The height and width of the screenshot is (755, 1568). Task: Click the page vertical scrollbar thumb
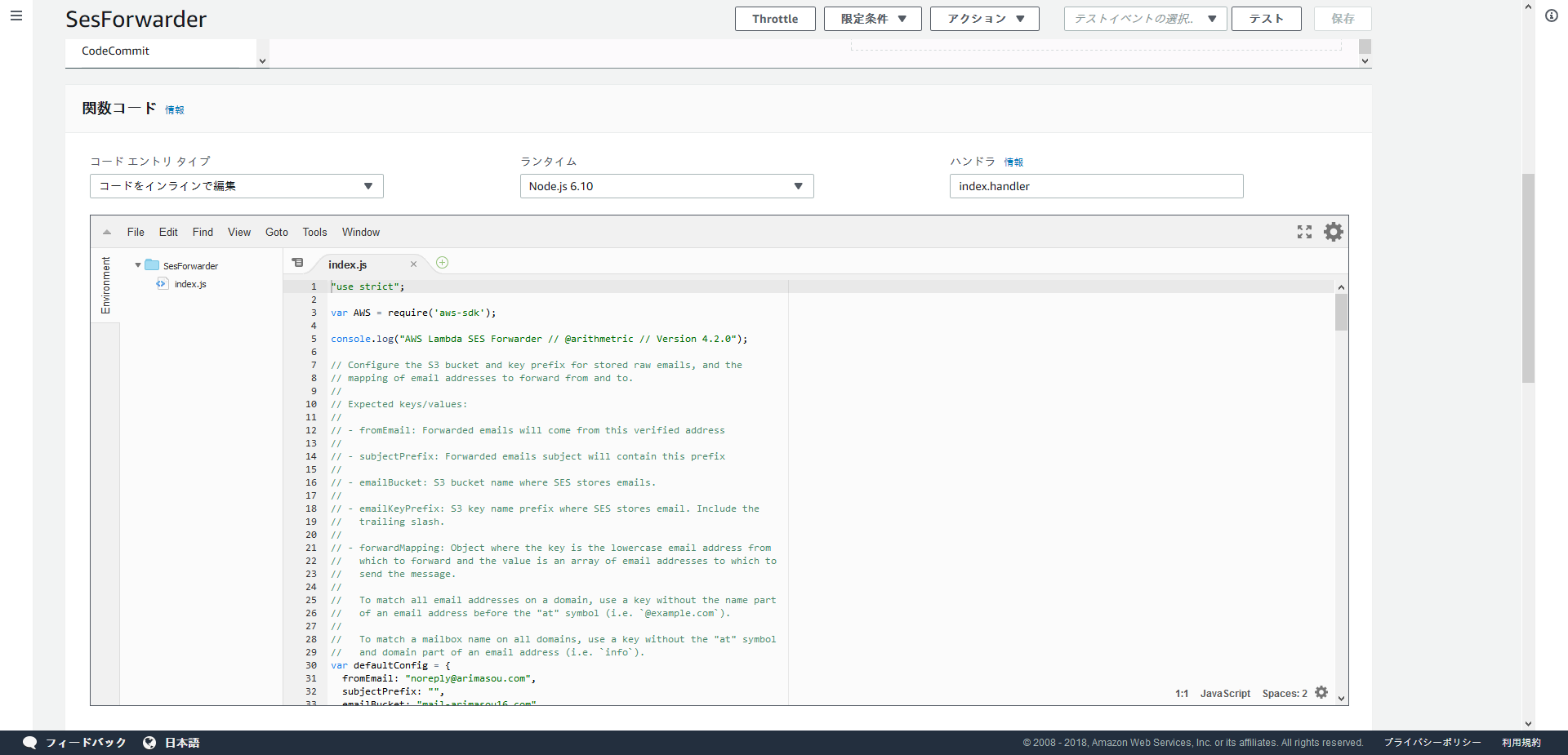1528,278
